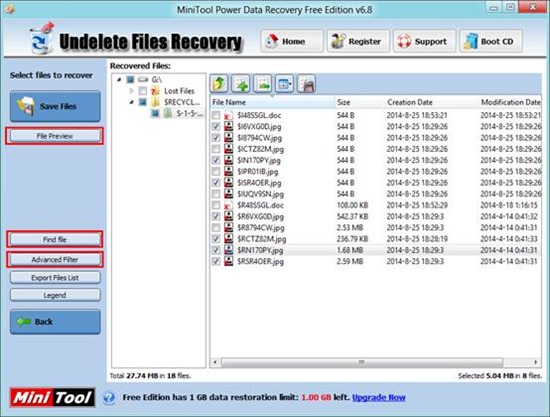The image size is (550, 417).
Task: Sort by the Modification Date column header
Action: click(x=510, y=102)
